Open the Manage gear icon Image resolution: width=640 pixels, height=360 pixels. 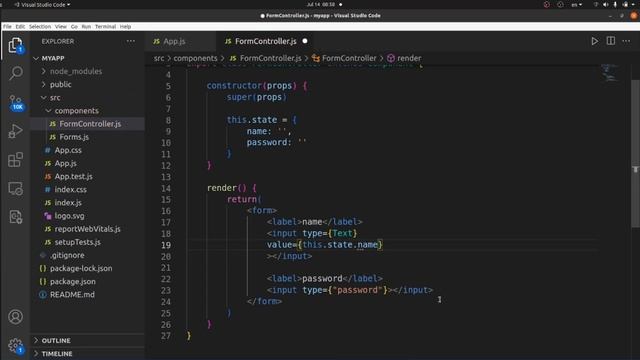tap(16, 346)
